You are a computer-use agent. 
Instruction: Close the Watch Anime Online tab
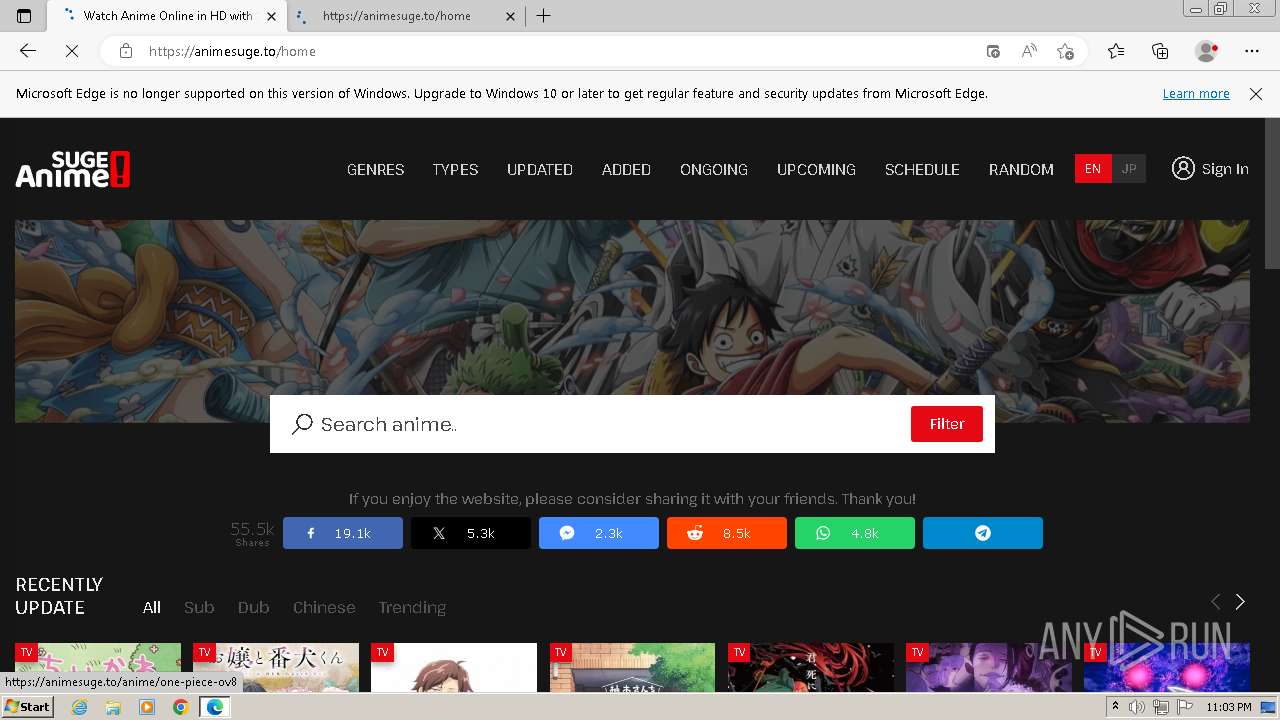pos(271,16)
